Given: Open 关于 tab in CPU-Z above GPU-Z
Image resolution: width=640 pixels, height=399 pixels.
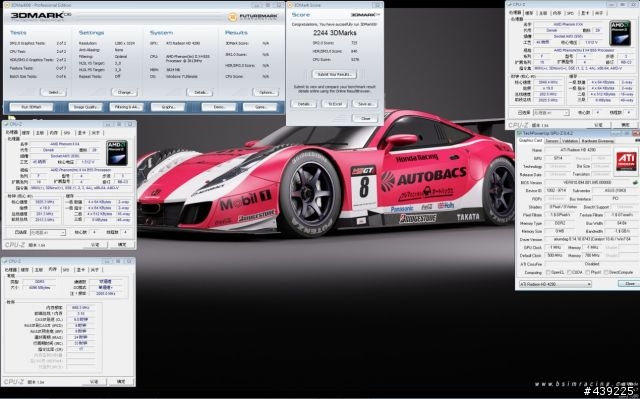Looking at the screenshot, I should (x=599, y=13).
